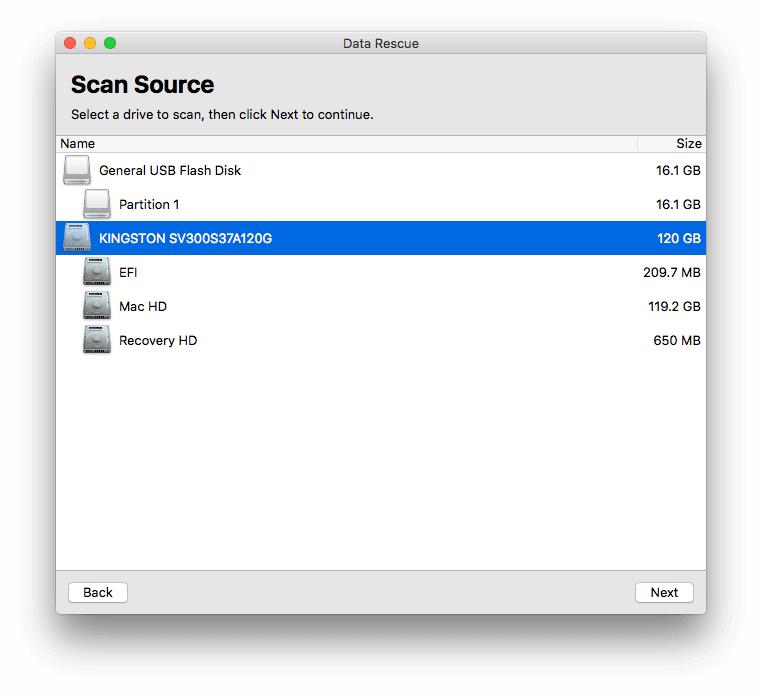This screenshot has height=694, width=762.
Task: Close the Data Rescue window
Action: click(x=70, y=43)
